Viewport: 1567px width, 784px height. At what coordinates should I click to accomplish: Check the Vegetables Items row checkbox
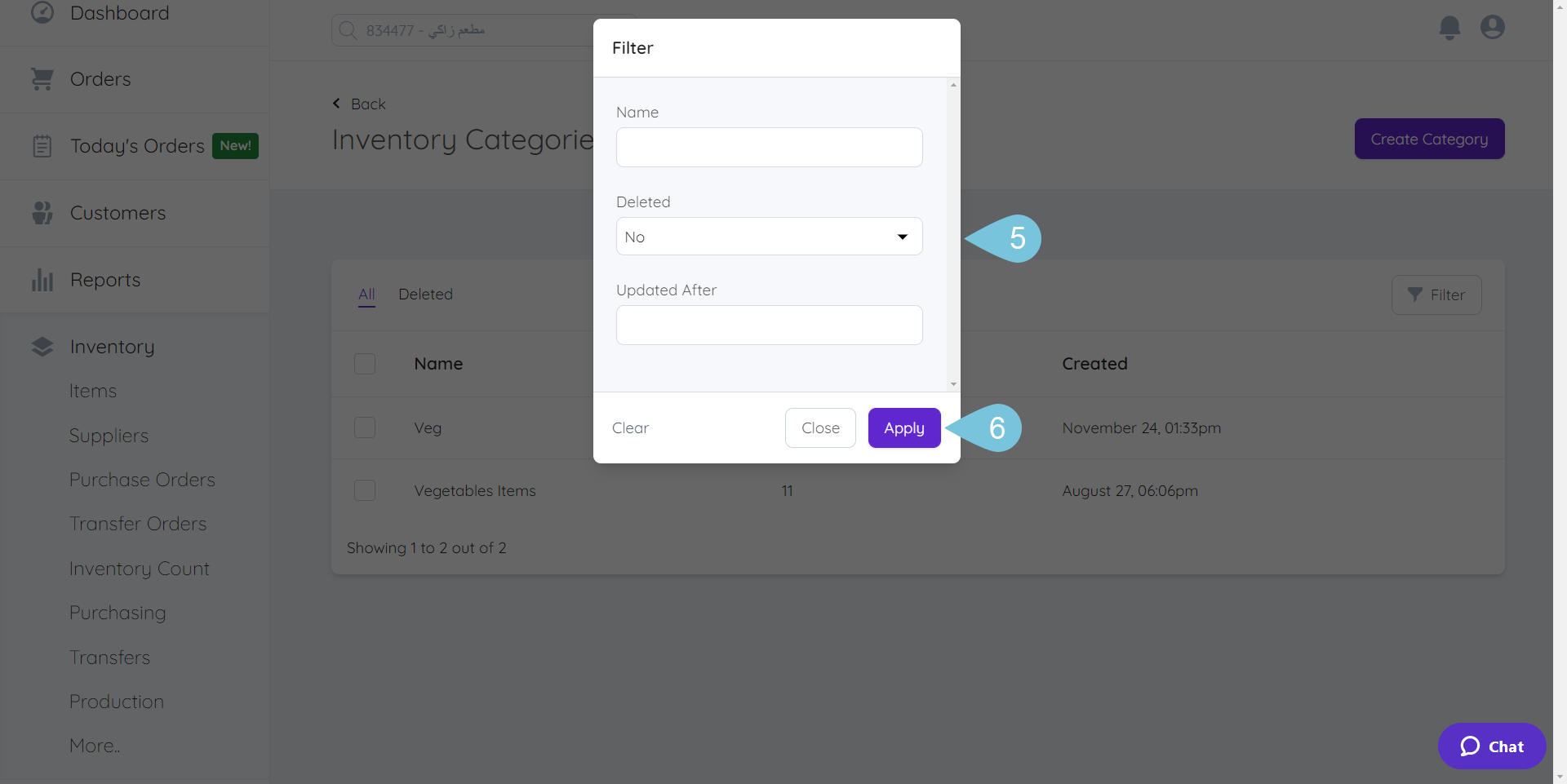[365, 490]
